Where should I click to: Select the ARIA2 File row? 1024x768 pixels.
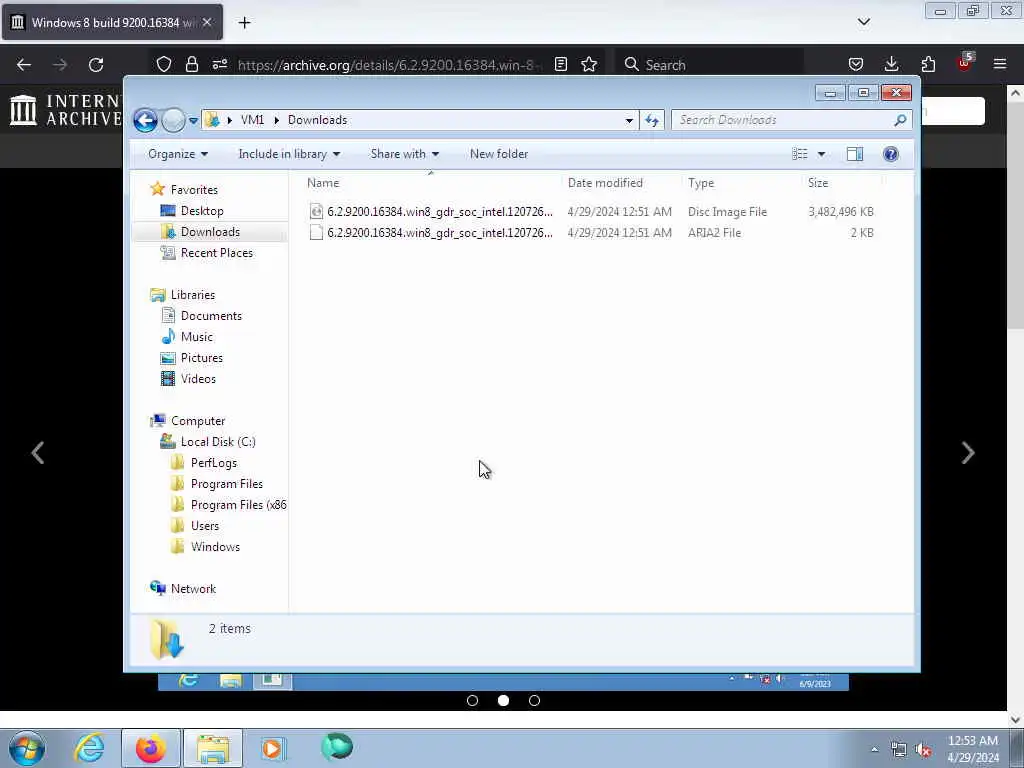tap(592, 232)
